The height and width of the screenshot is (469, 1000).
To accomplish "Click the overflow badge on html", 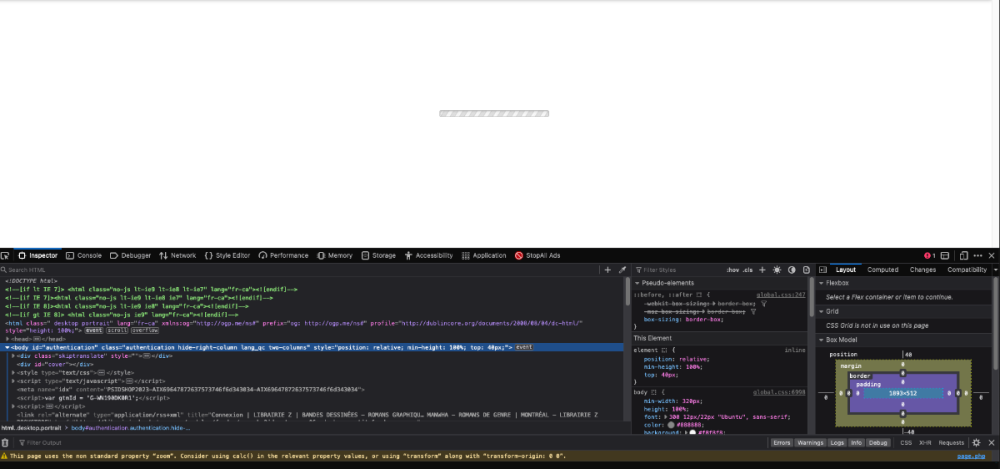I will point(144,331).
